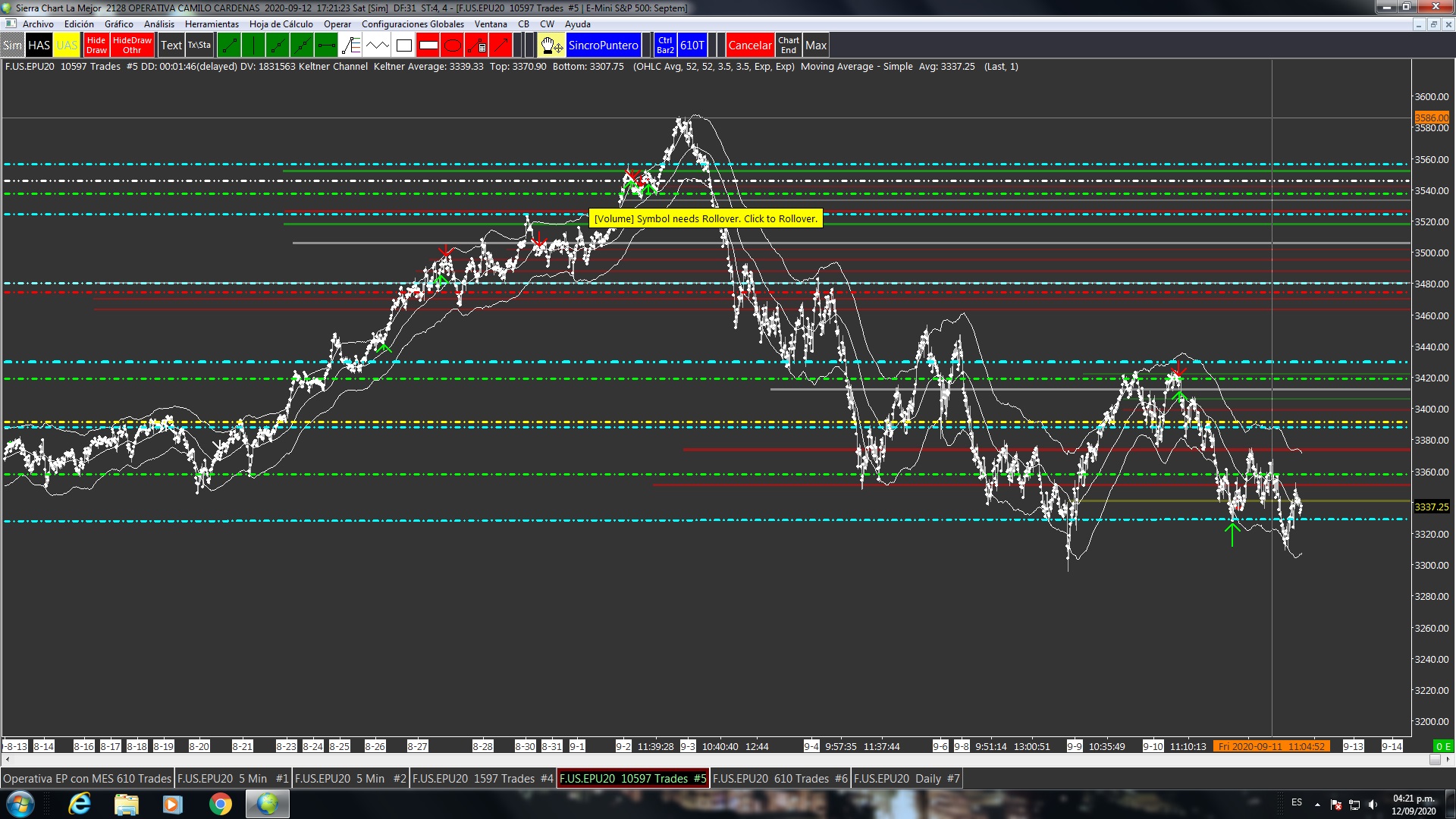
Task: Open the Gráfico menu
Action: pyautogui.click(x=118, y=24)
